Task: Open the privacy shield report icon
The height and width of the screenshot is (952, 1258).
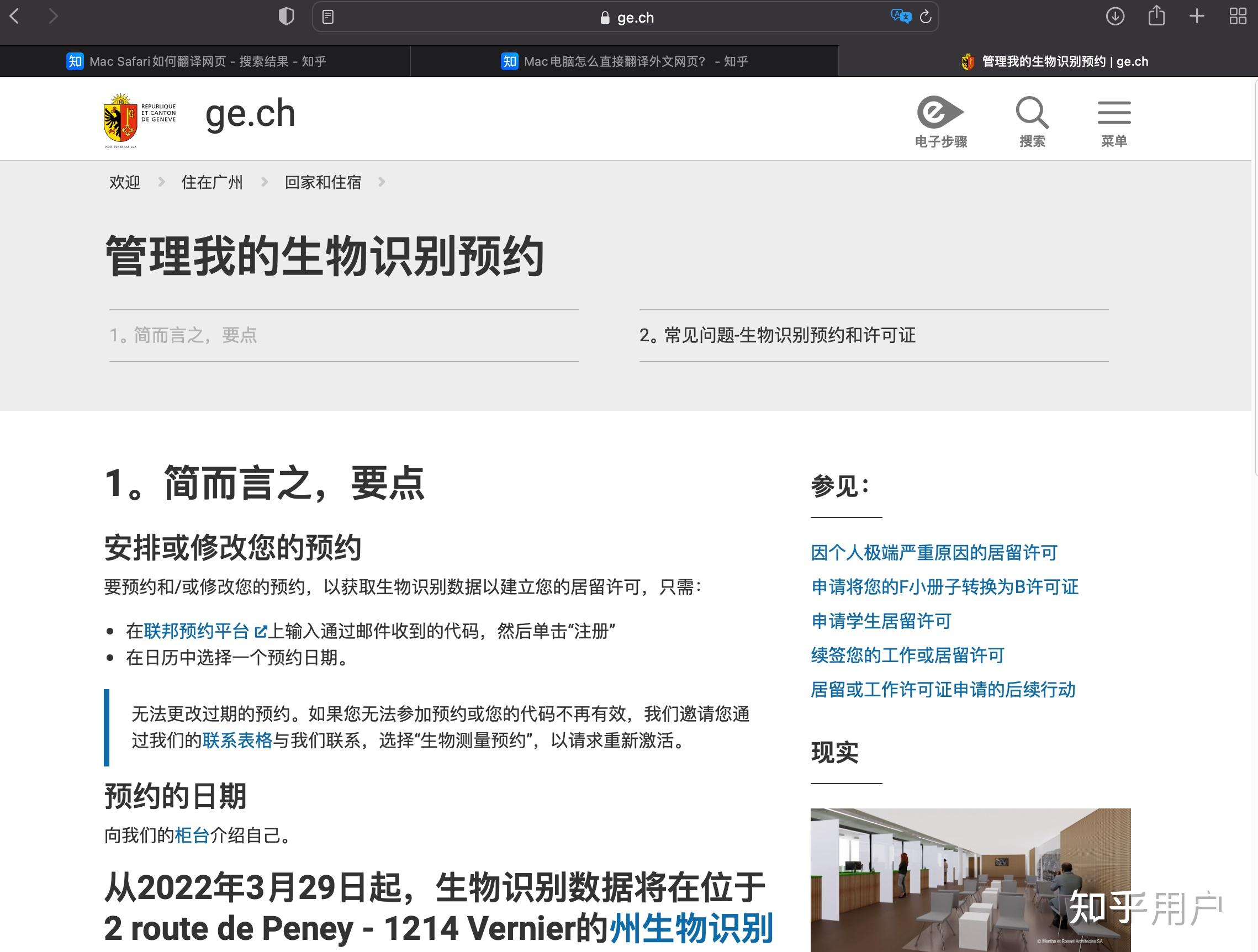Action: (x=286, y=17)
